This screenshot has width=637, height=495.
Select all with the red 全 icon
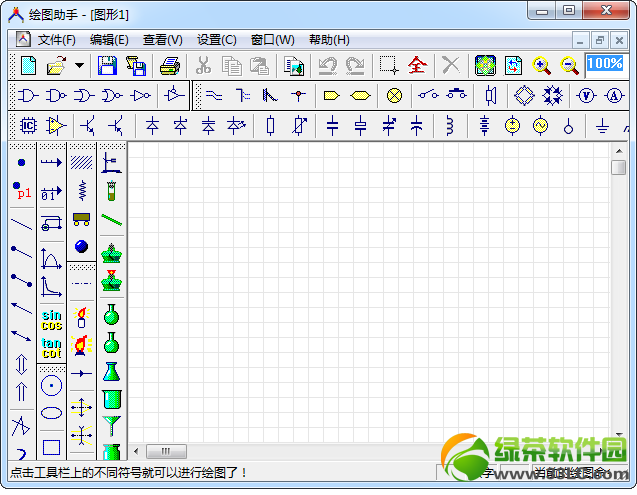(x=417, y=65)
